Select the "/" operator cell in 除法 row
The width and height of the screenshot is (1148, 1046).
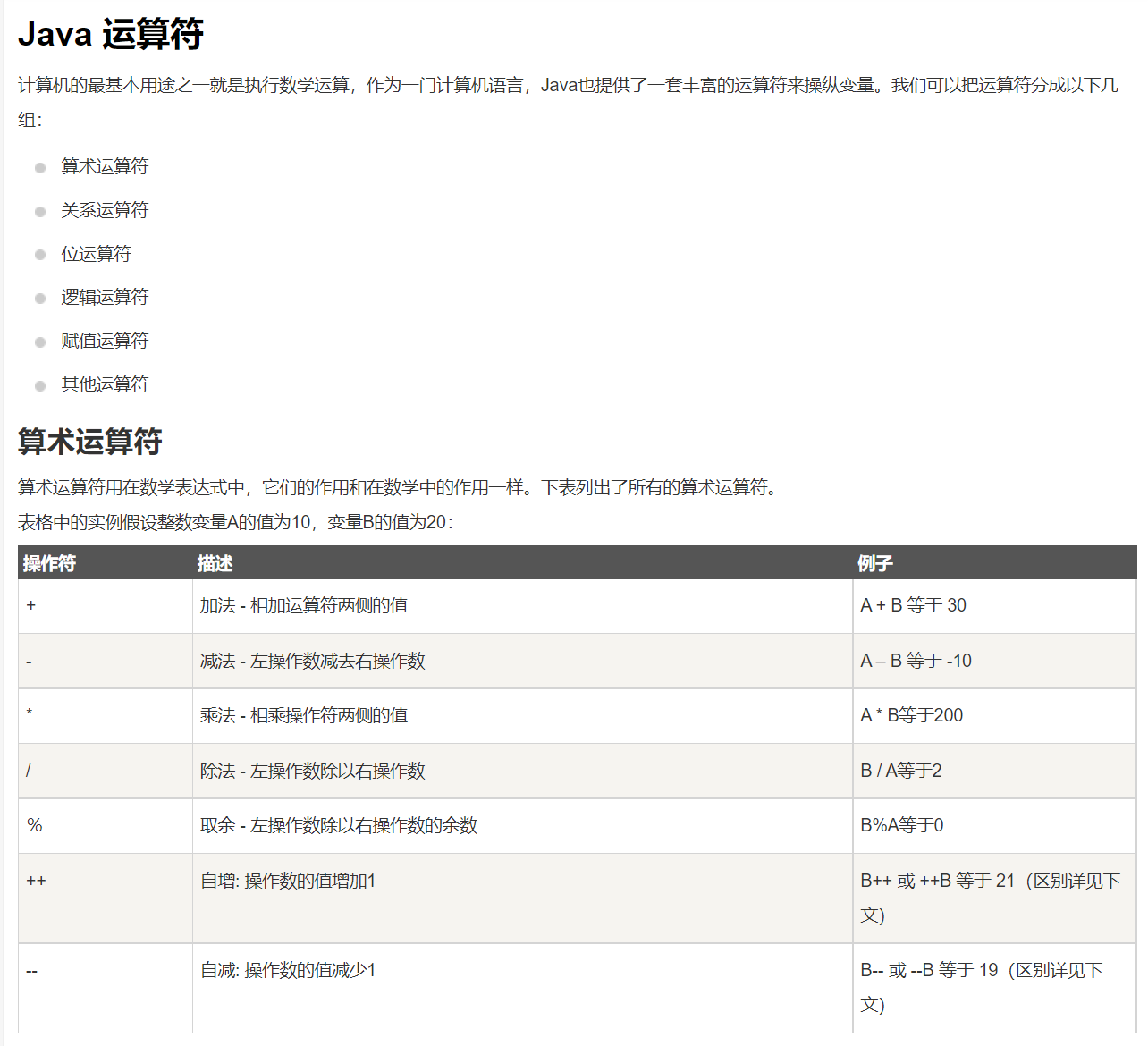coord(106,772)
